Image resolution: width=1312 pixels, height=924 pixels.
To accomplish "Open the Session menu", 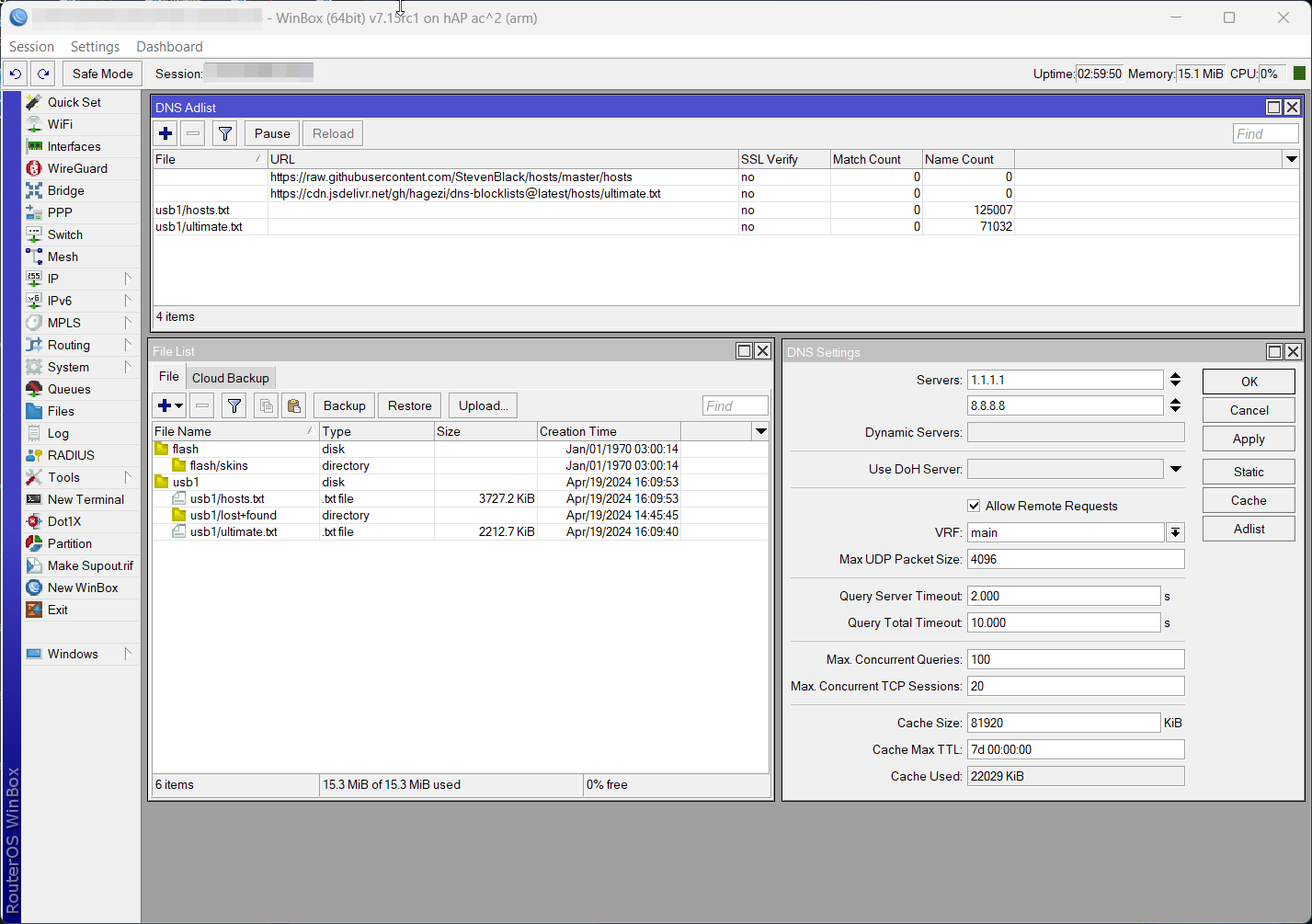I will coord(31,47).
